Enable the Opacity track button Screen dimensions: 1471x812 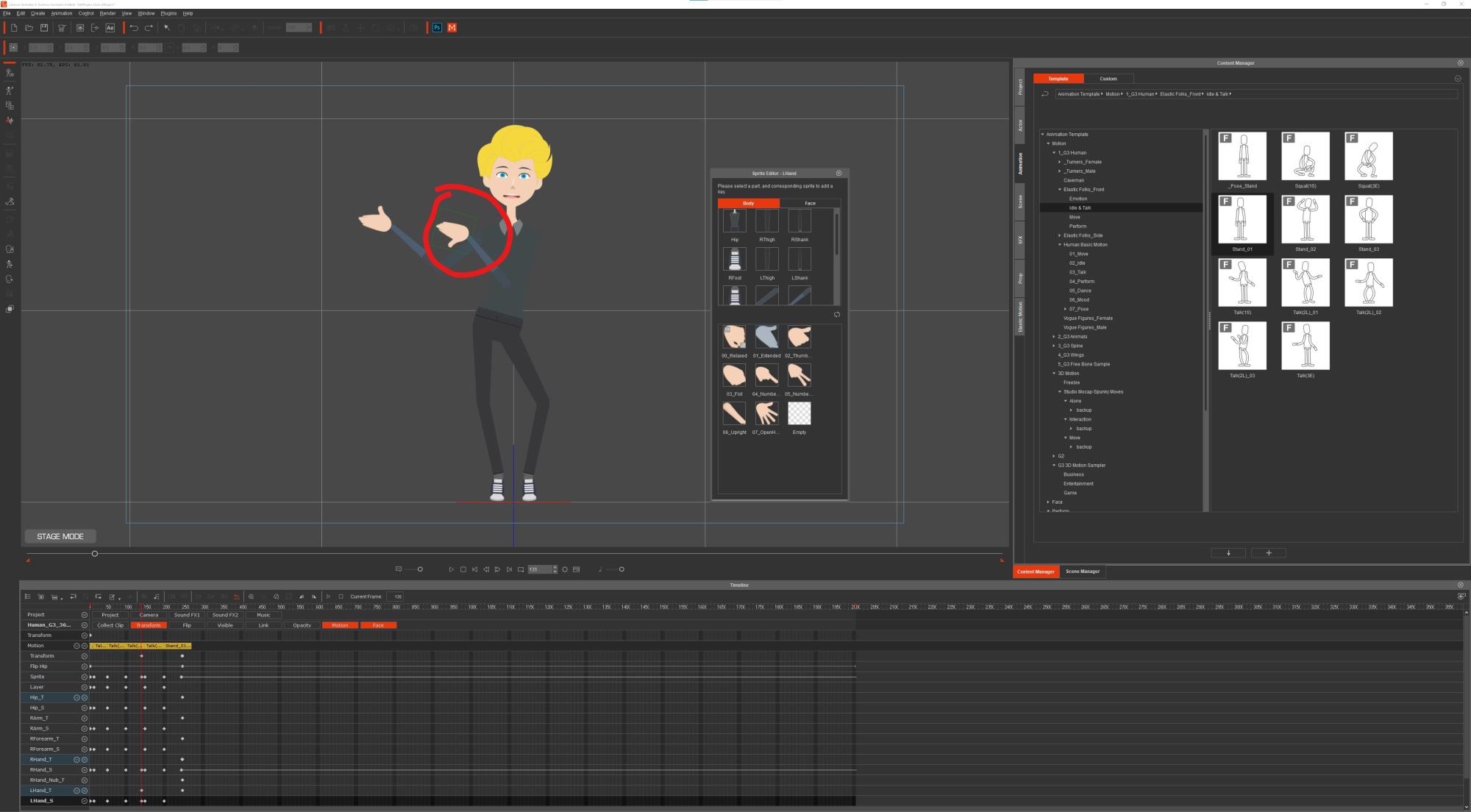click(x=302, y=625)
